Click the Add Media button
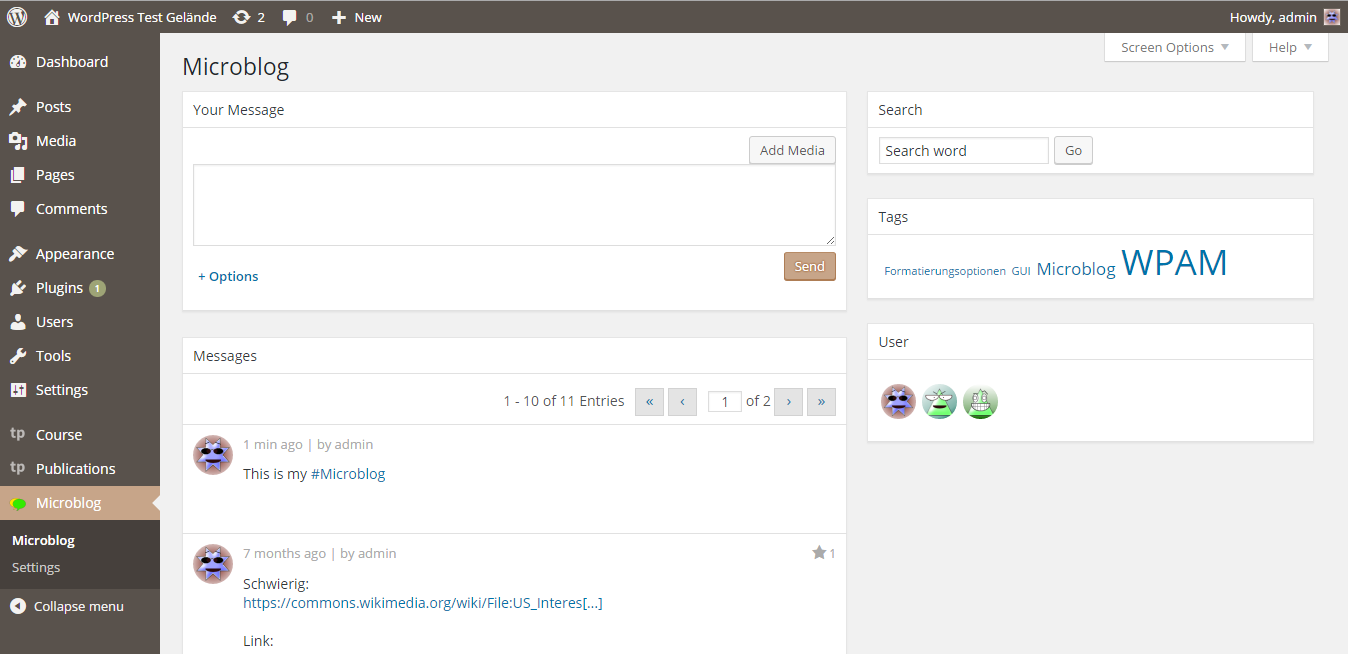Viewport: 1348px width, 654px height. [792, 150]
